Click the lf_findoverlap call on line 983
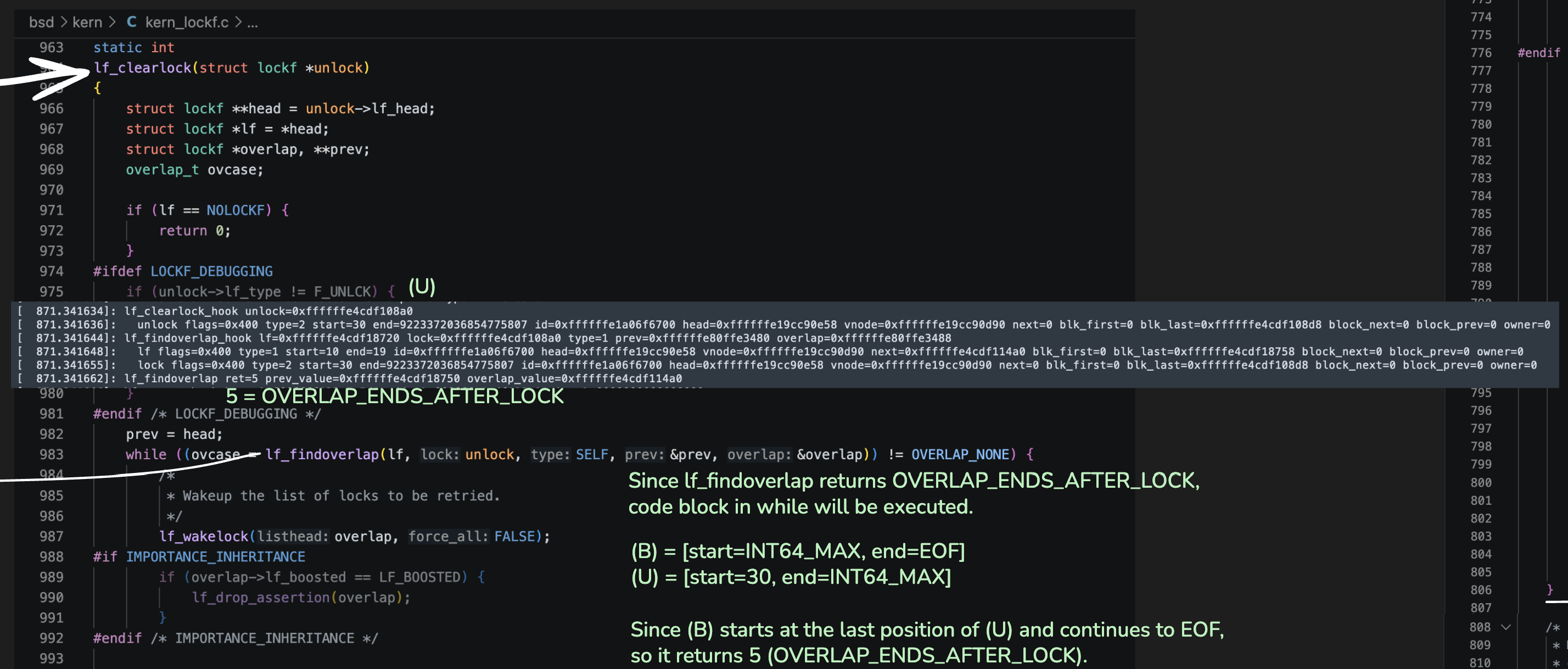 click(322, 454)
